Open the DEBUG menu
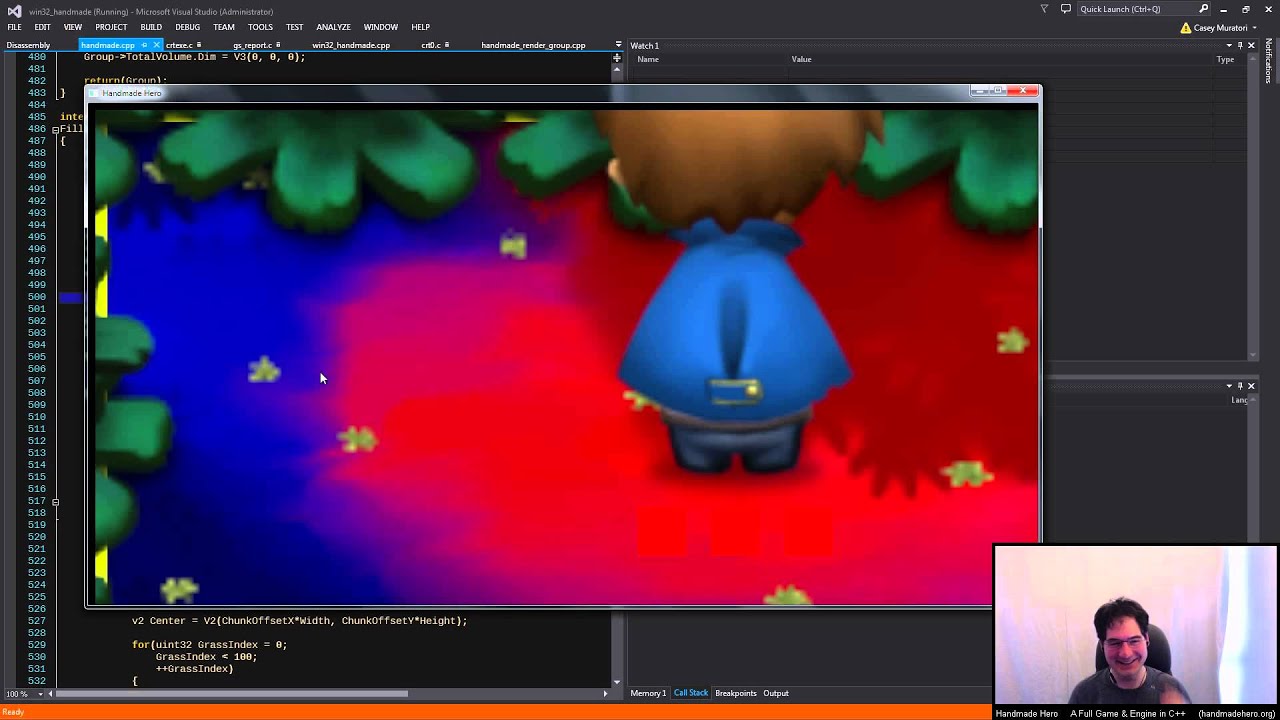The width and height of the screenshot is (1280, 720). (x=187, y=27)
